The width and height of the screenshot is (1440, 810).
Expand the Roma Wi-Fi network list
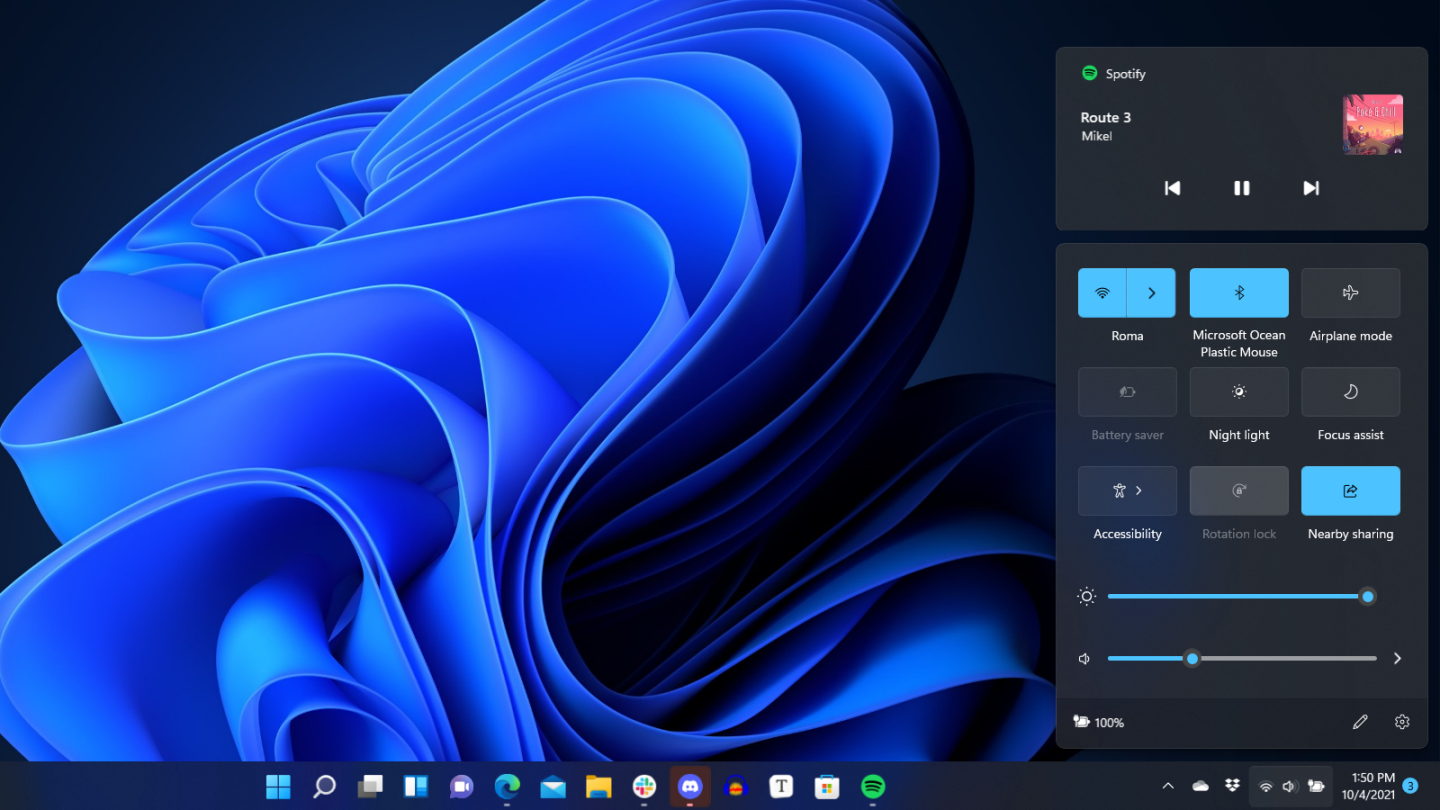[1151, 292]
